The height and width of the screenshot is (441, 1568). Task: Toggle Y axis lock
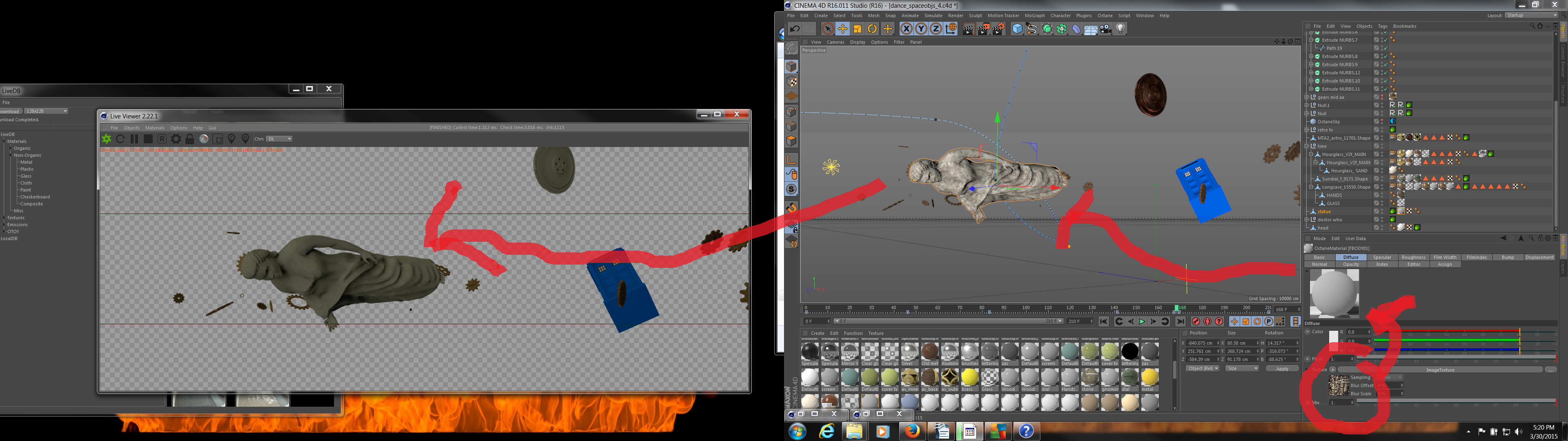coord(921,29)
